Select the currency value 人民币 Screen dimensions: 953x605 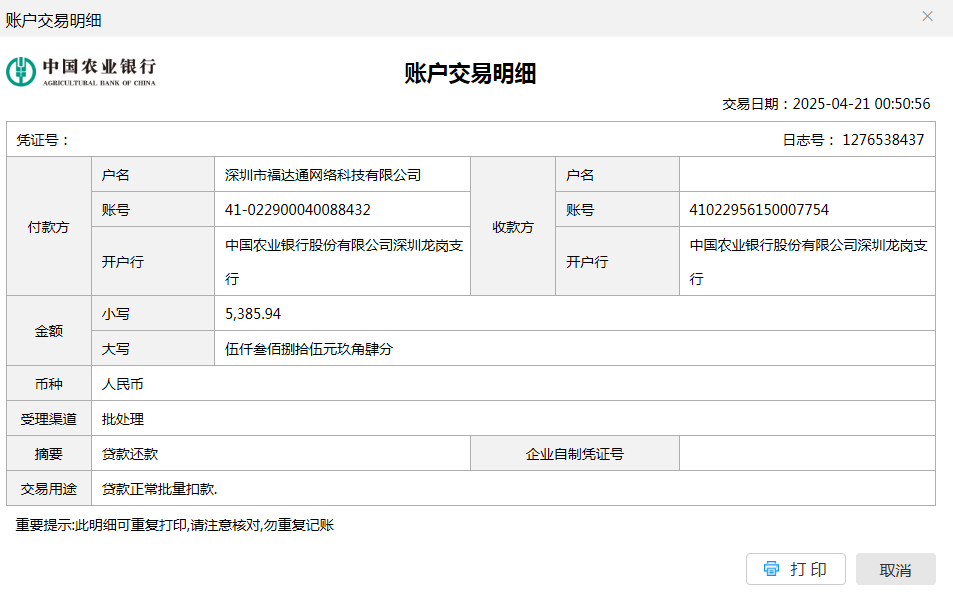pyautogui.click(x=123, y=384)
